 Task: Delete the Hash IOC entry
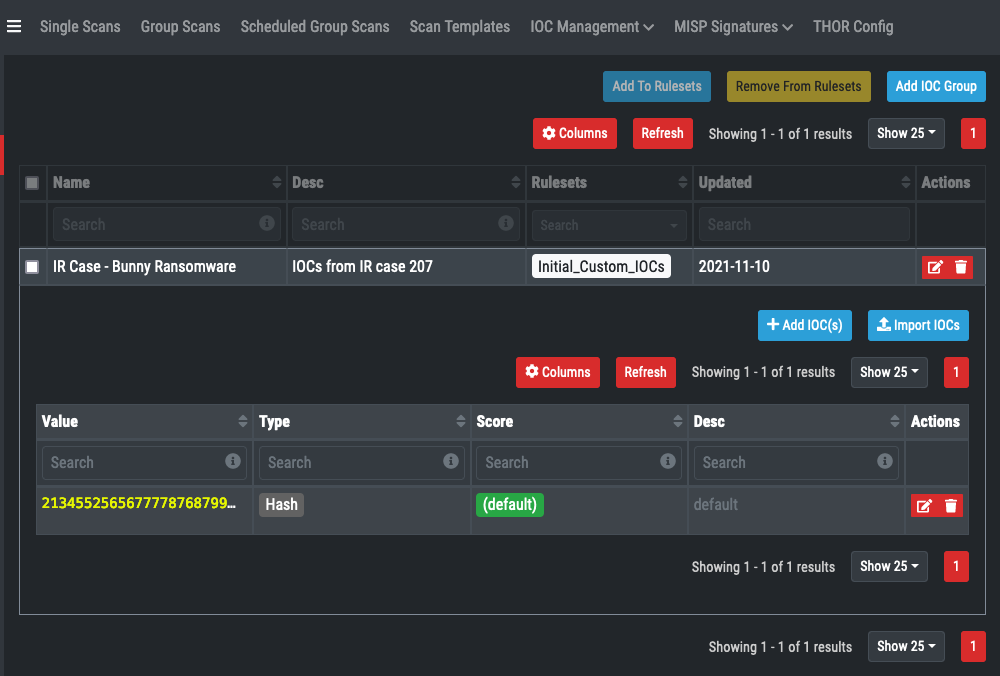pyautogui.click(x=950, y=506)
